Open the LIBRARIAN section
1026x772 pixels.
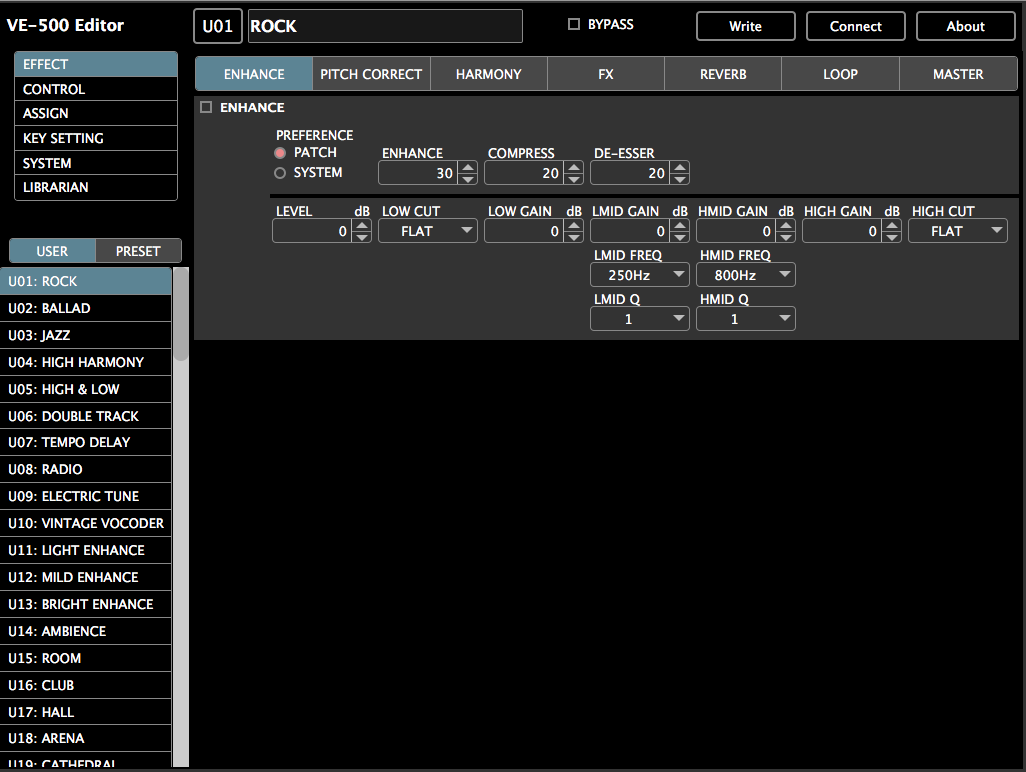point(96,187)
